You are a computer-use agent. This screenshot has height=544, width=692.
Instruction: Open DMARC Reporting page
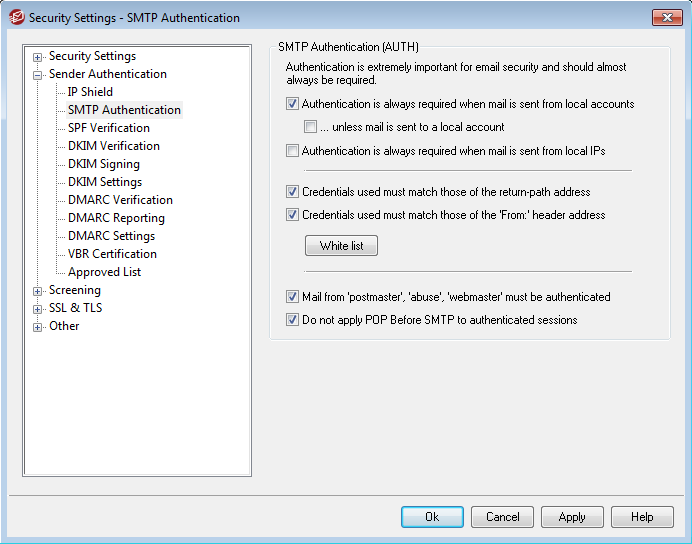click(116, 218)
